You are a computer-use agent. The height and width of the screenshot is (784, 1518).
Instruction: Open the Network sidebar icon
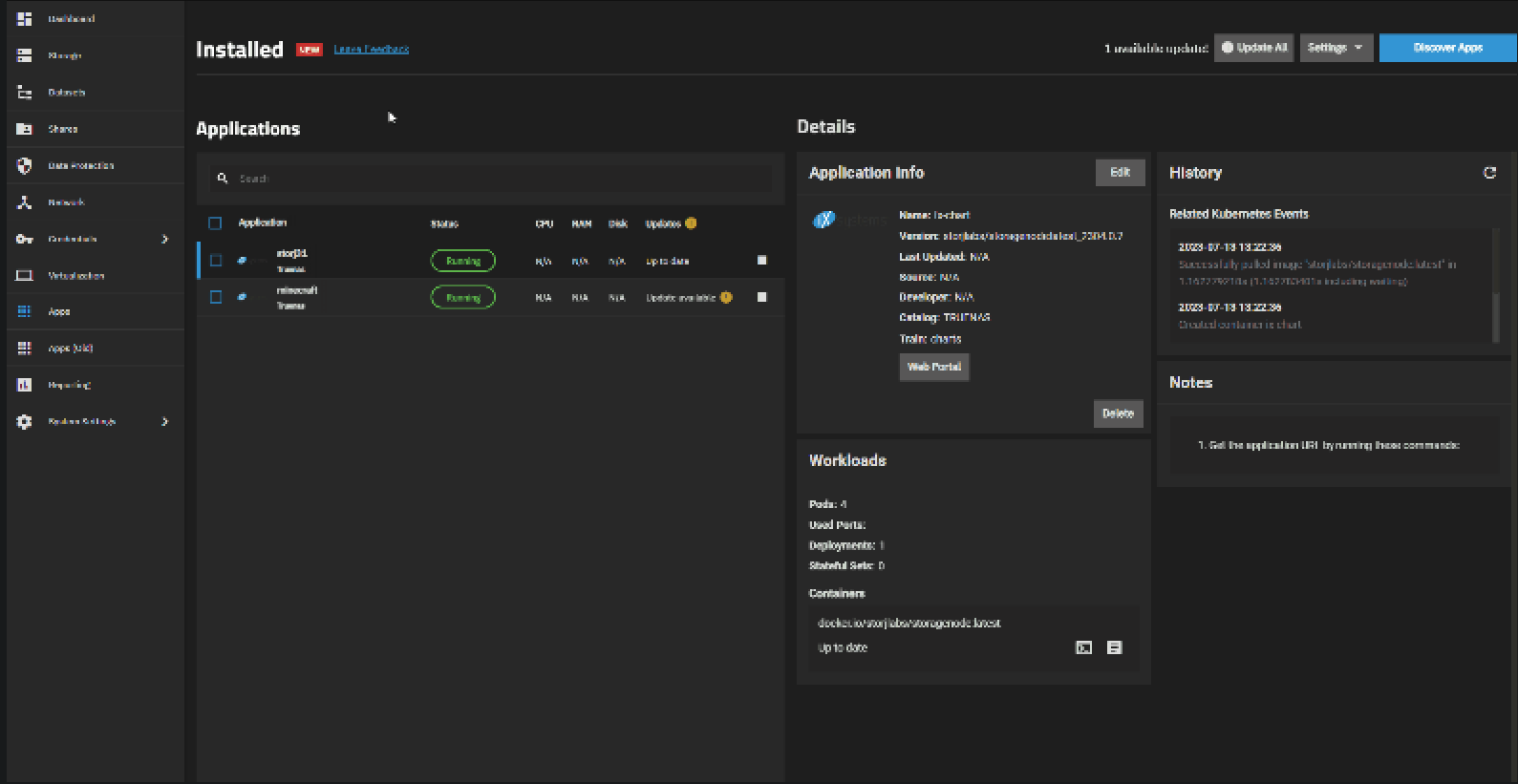pyautogui.click(x=25, y=202)
